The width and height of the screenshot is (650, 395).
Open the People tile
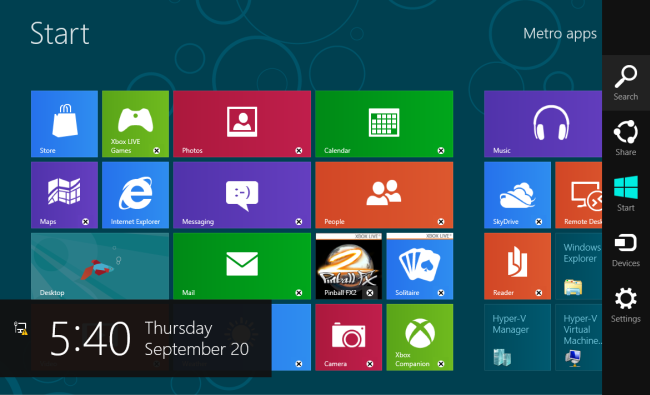(x=384, y=195)
